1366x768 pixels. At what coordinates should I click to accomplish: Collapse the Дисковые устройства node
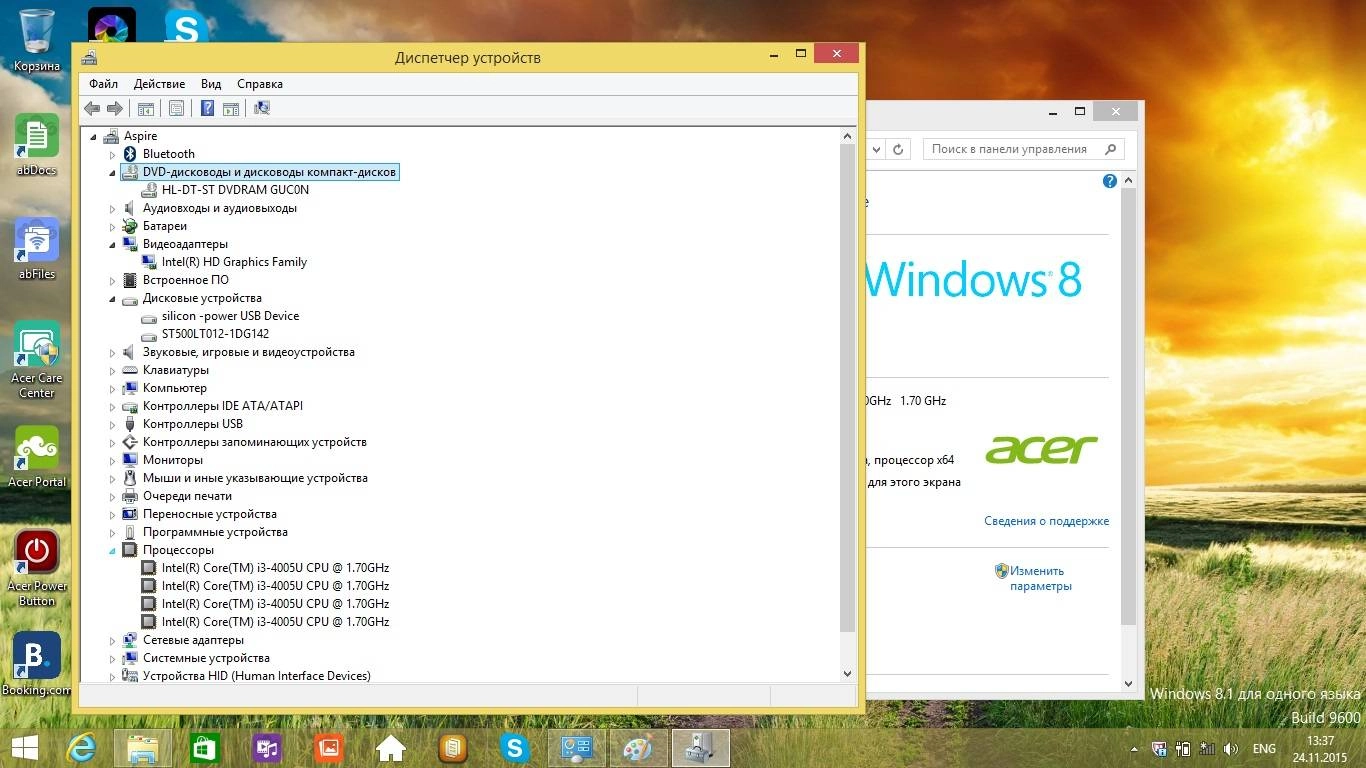click(x=112, y=298)
